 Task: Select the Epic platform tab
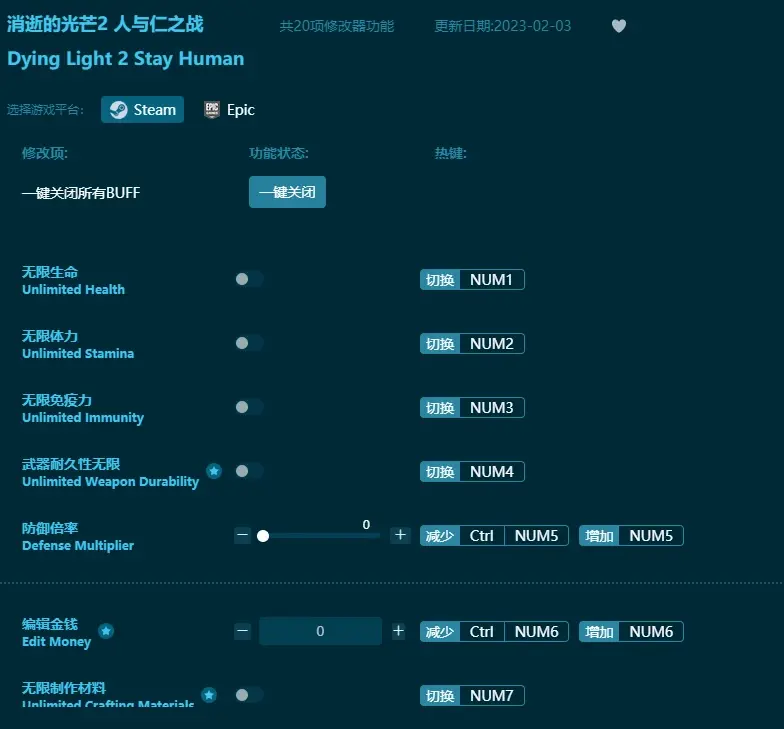pyautogui.click(x=230, y=110)
